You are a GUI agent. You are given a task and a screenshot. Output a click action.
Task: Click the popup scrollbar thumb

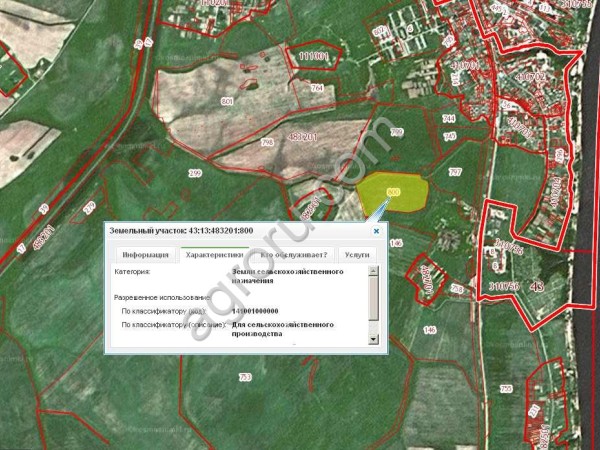pos(374,296)
